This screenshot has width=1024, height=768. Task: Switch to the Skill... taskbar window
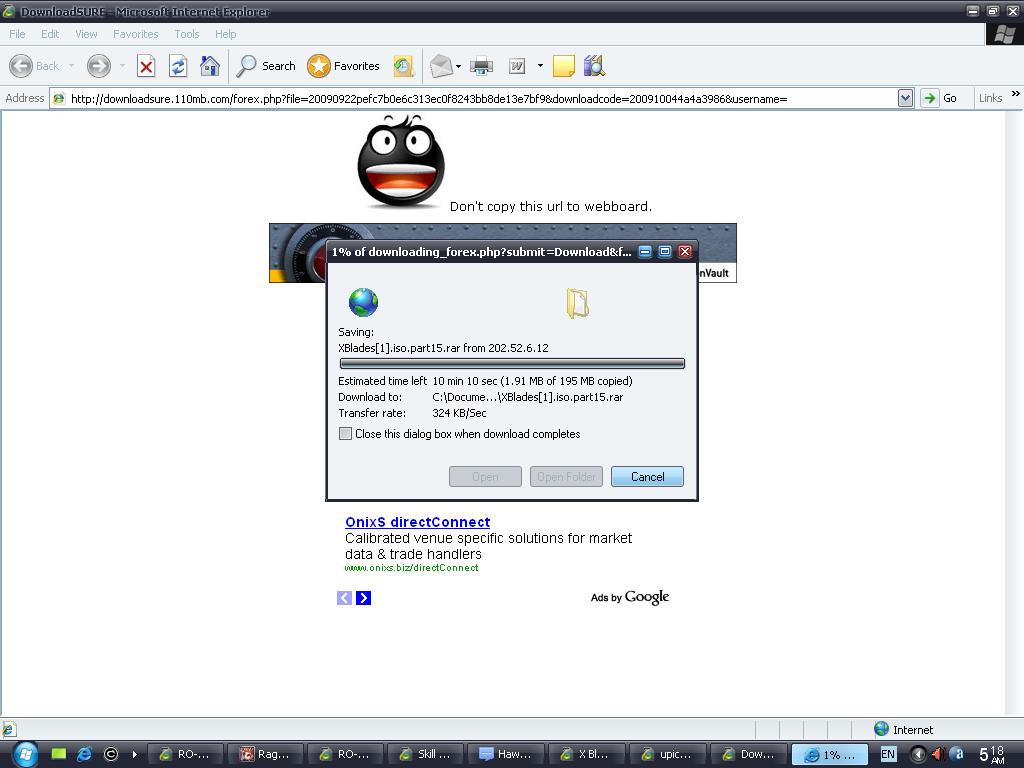tap(425, 754)
